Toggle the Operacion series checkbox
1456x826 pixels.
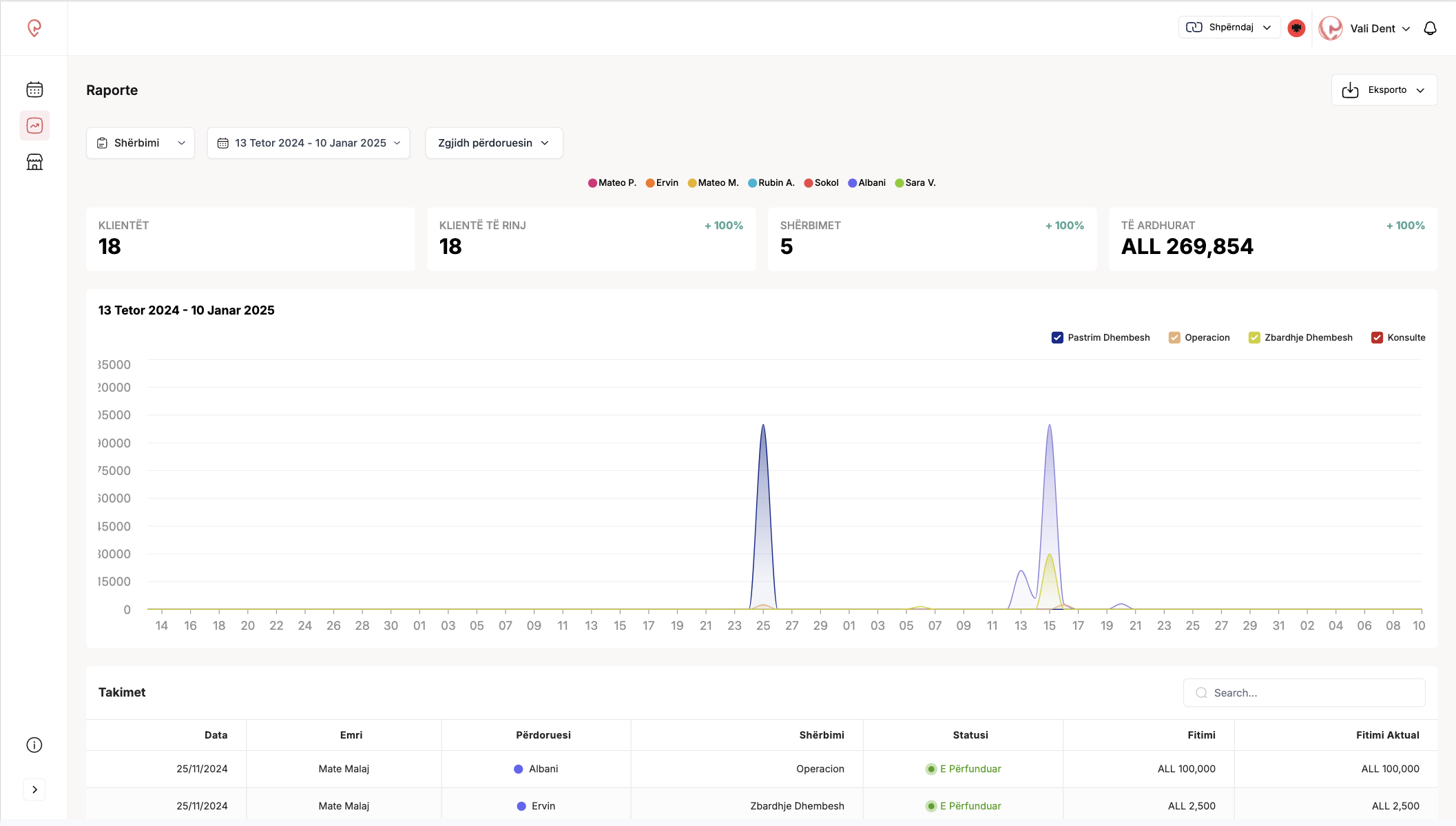(x=1174, y=337)
